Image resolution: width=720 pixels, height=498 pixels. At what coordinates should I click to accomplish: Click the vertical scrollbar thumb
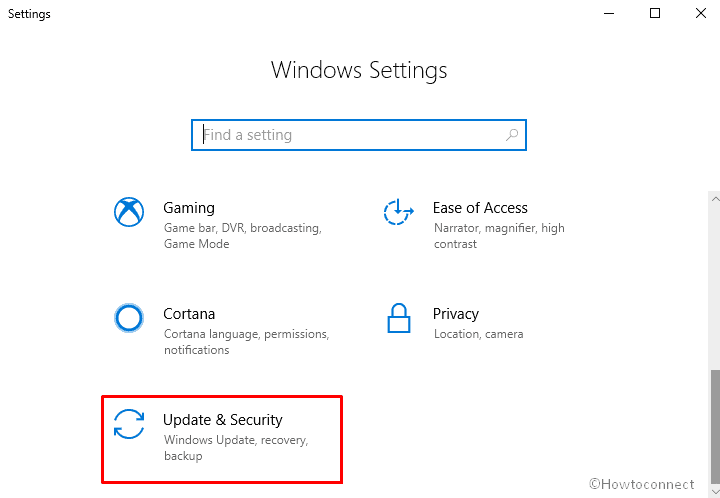point(715,427)
